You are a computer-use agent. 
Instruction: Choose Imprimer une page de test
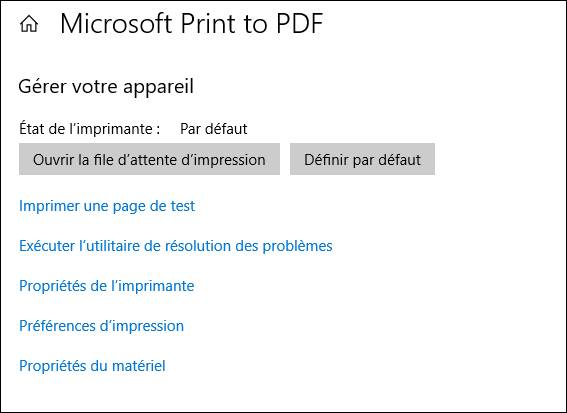click(107, 206)
